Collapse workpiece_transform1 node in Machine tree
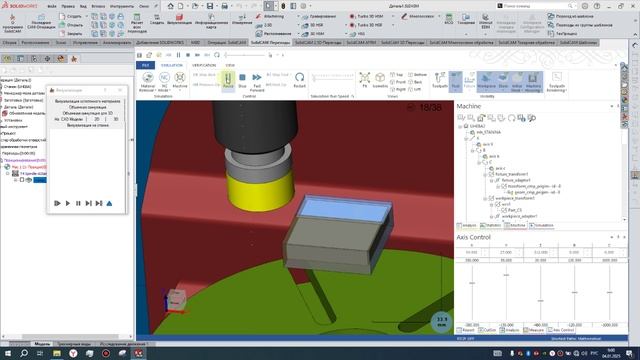This screenshot has width=640, height=360. click(x=486, y=198)
